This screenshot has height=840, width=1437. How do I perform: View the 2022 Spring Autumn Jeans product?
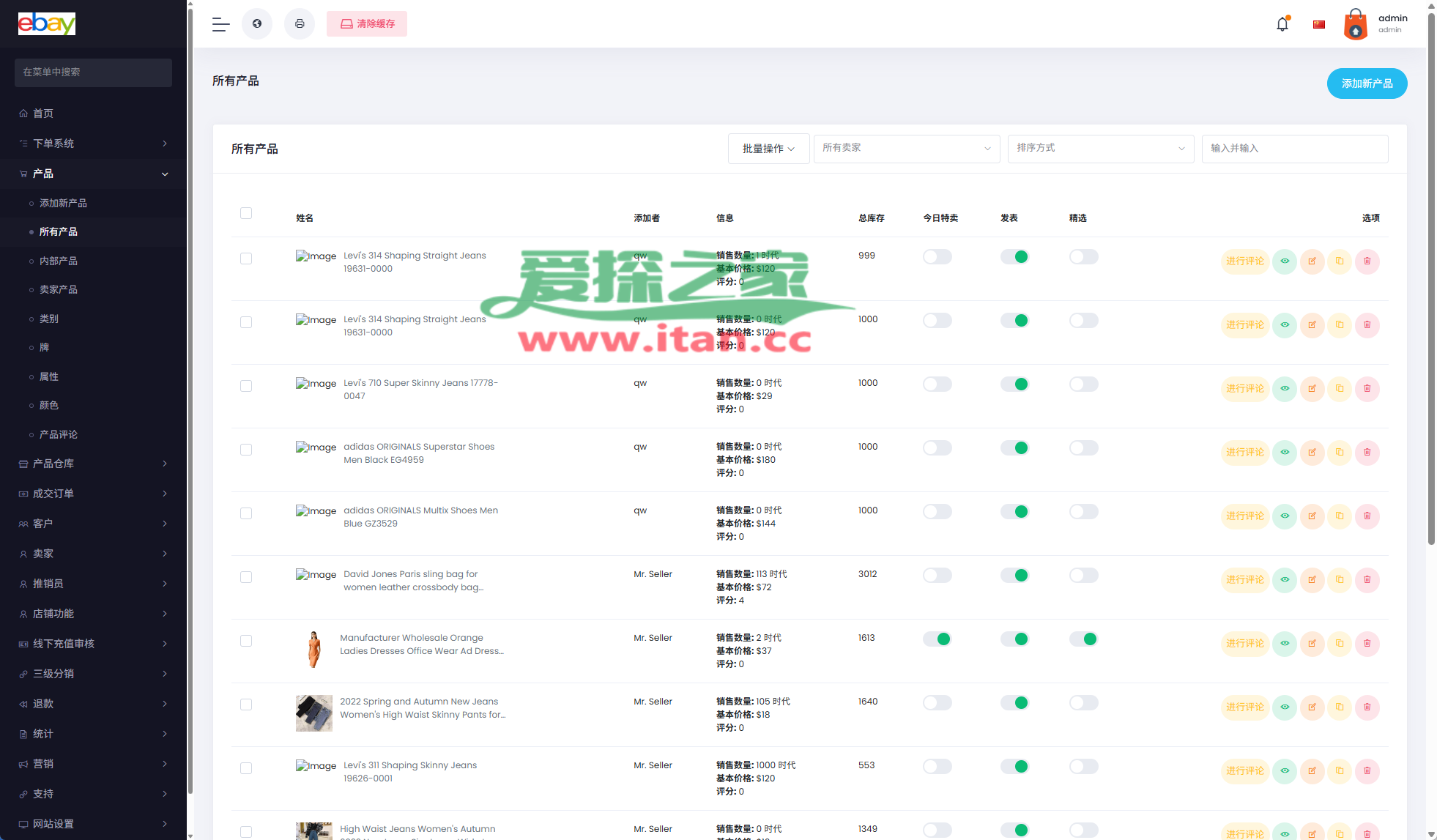pos(1285,707)
